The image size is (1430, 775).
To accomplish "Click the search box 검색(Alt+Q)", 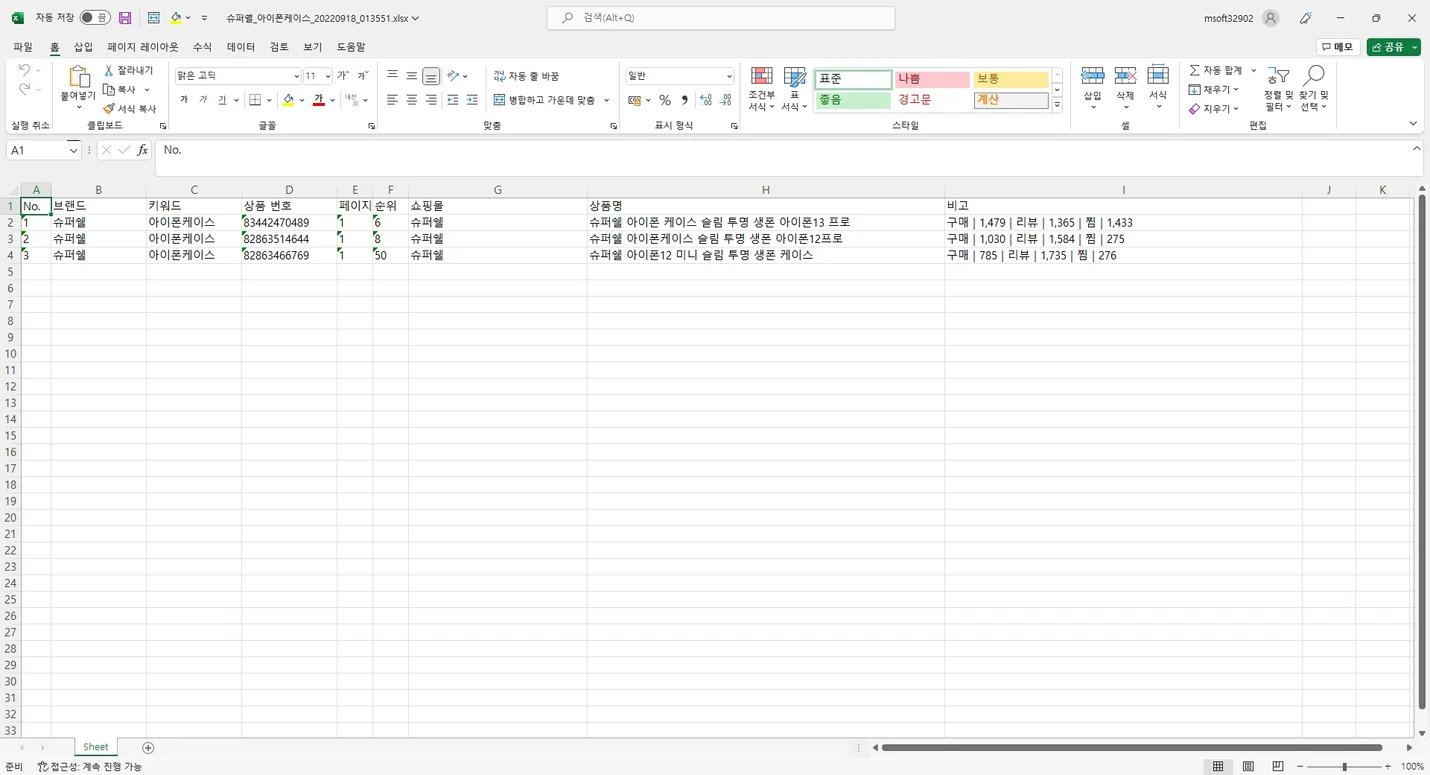I will 721,18.
